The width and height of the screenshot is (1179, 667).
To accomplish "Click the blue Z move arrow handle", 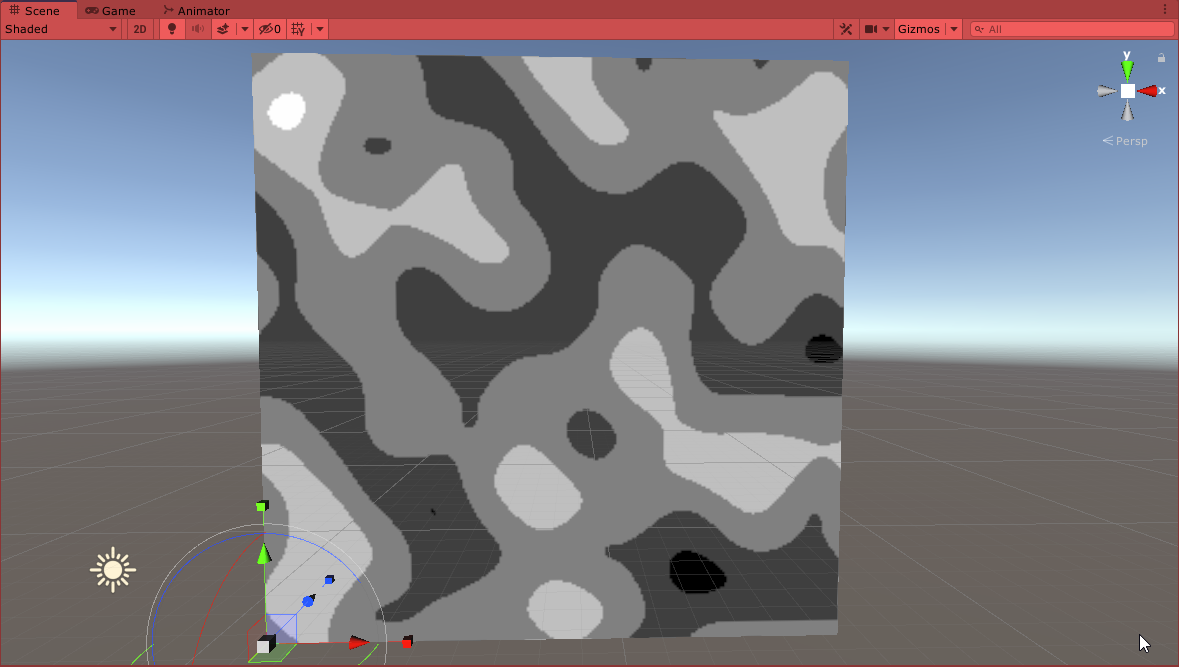I will click(308, 601).
